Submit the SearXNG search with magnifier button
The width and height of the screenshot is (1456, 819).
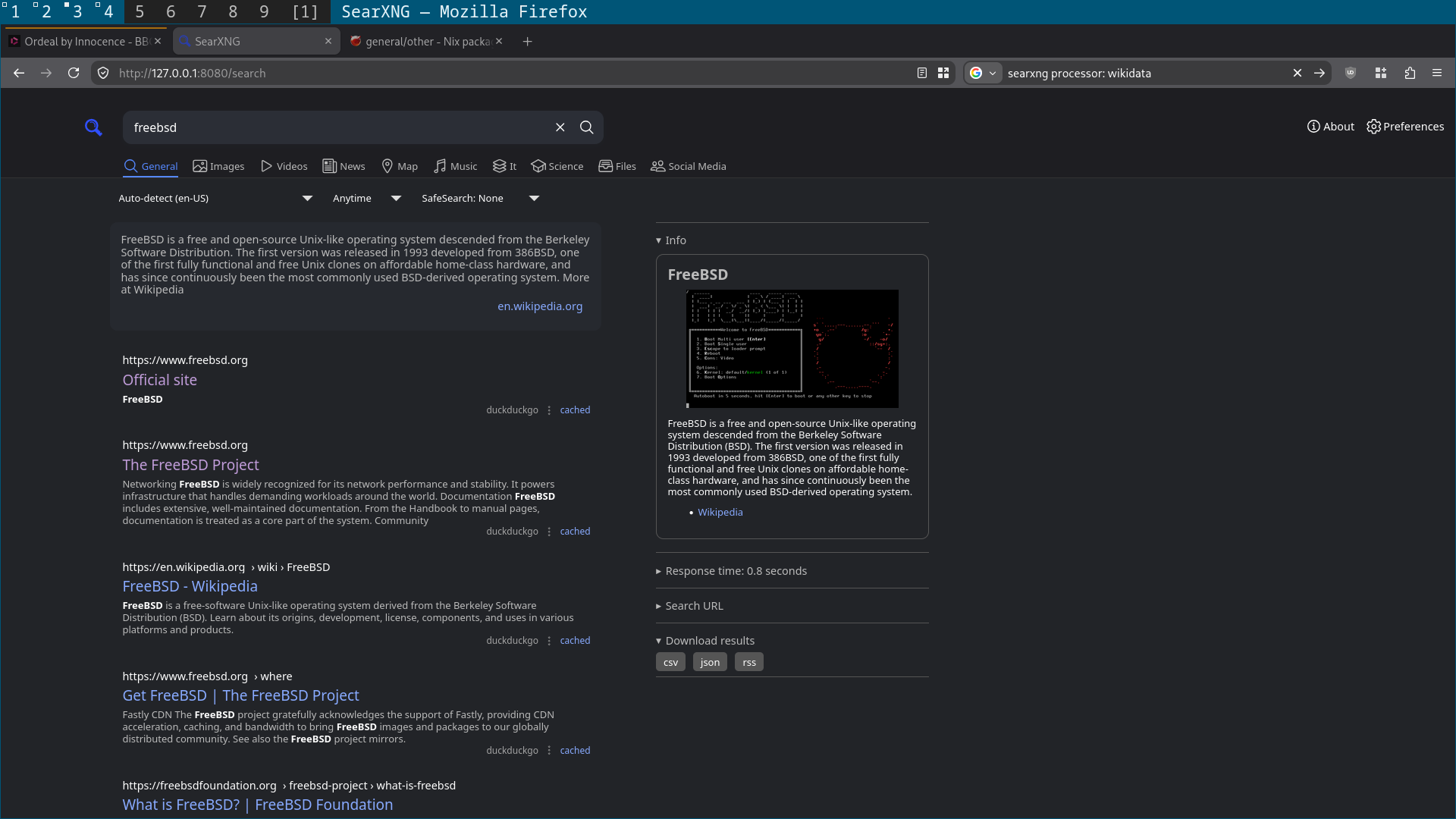click(587, 127)
